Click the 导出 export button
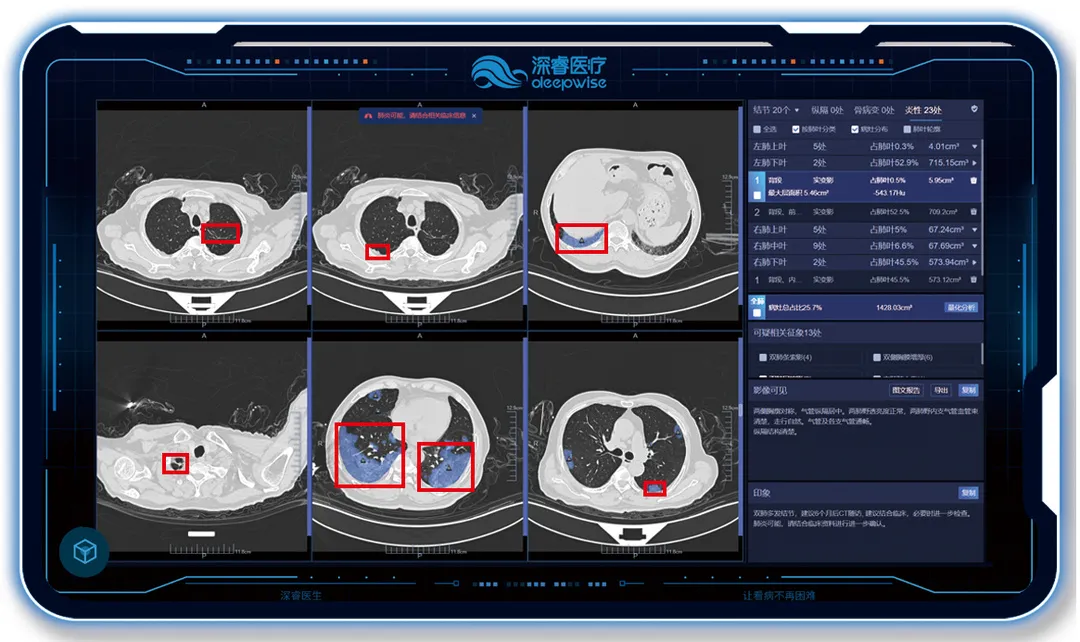This screenshot has height=642, width=1080. click(940, 390)
